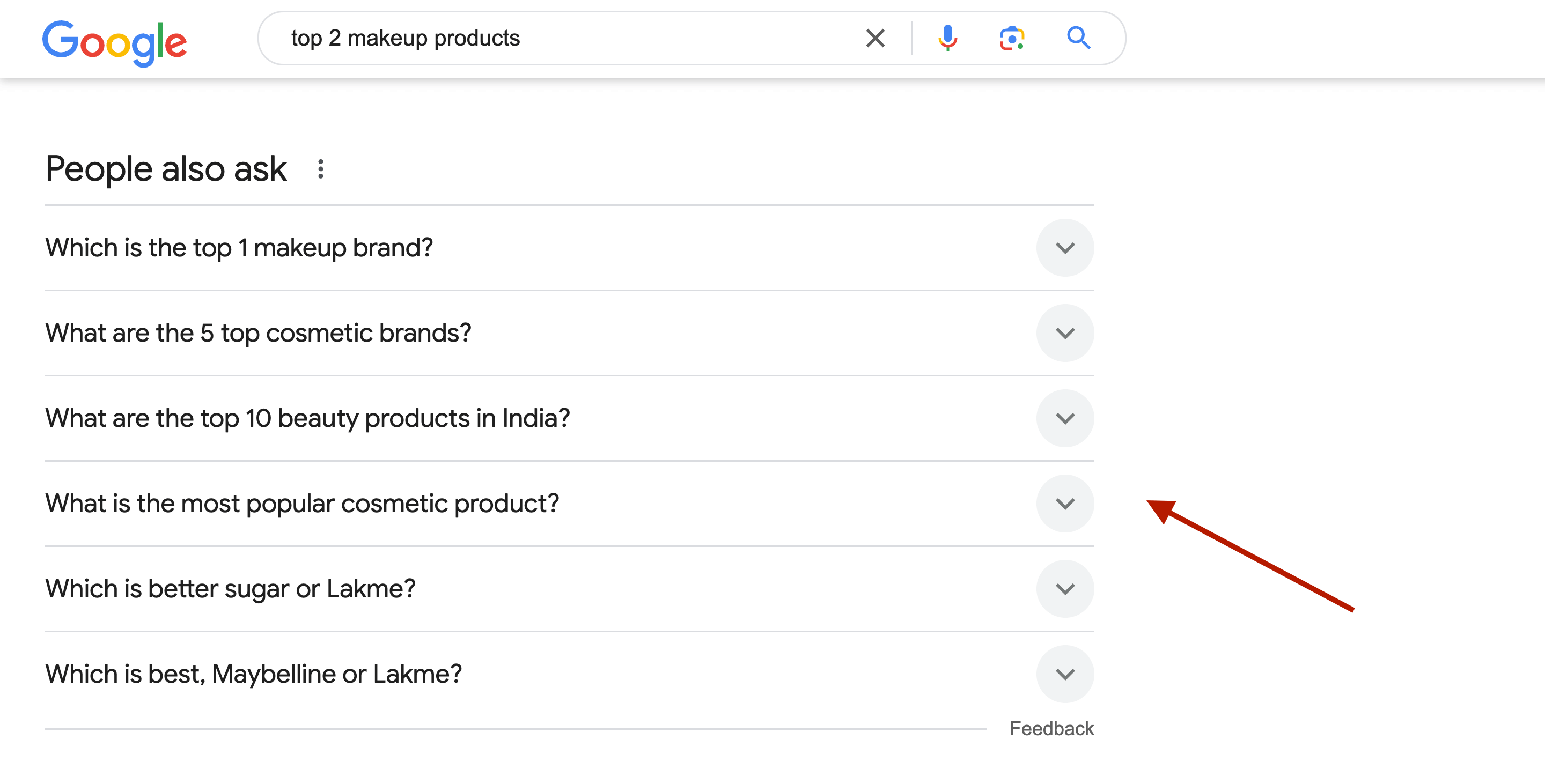This screenshot has width=1545, height=784.
Task: Click the 'People also ask' heading
Action: 166,168
